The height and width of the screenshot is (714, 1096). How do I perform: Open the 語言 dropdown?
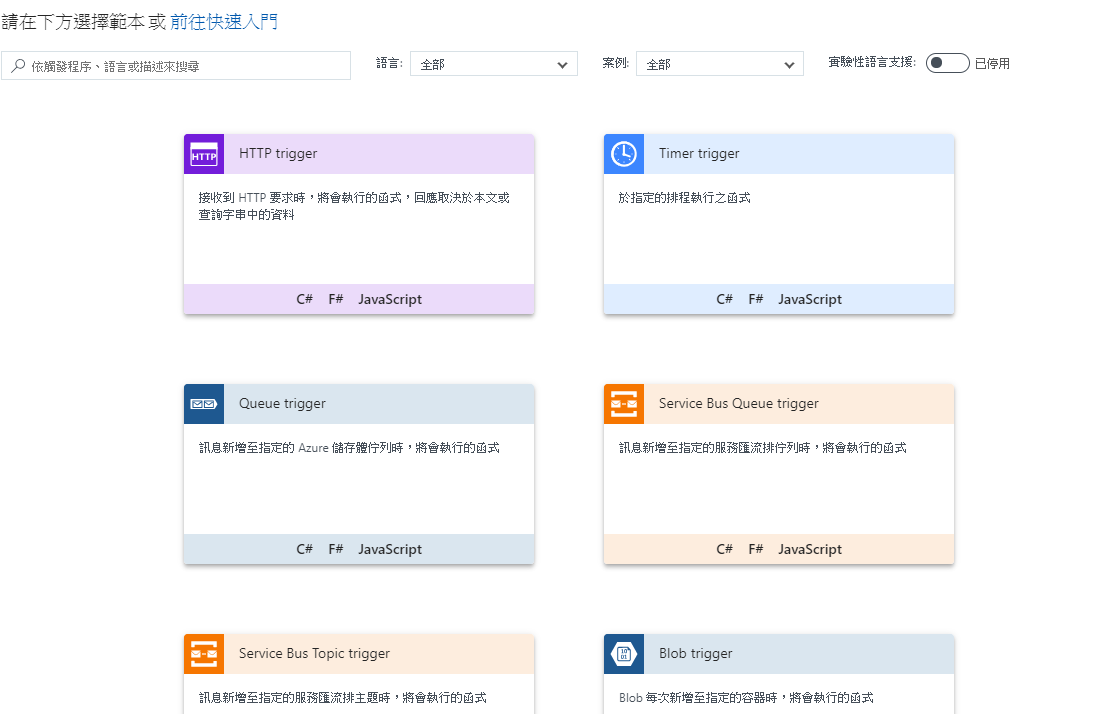(x=493, y=63)
